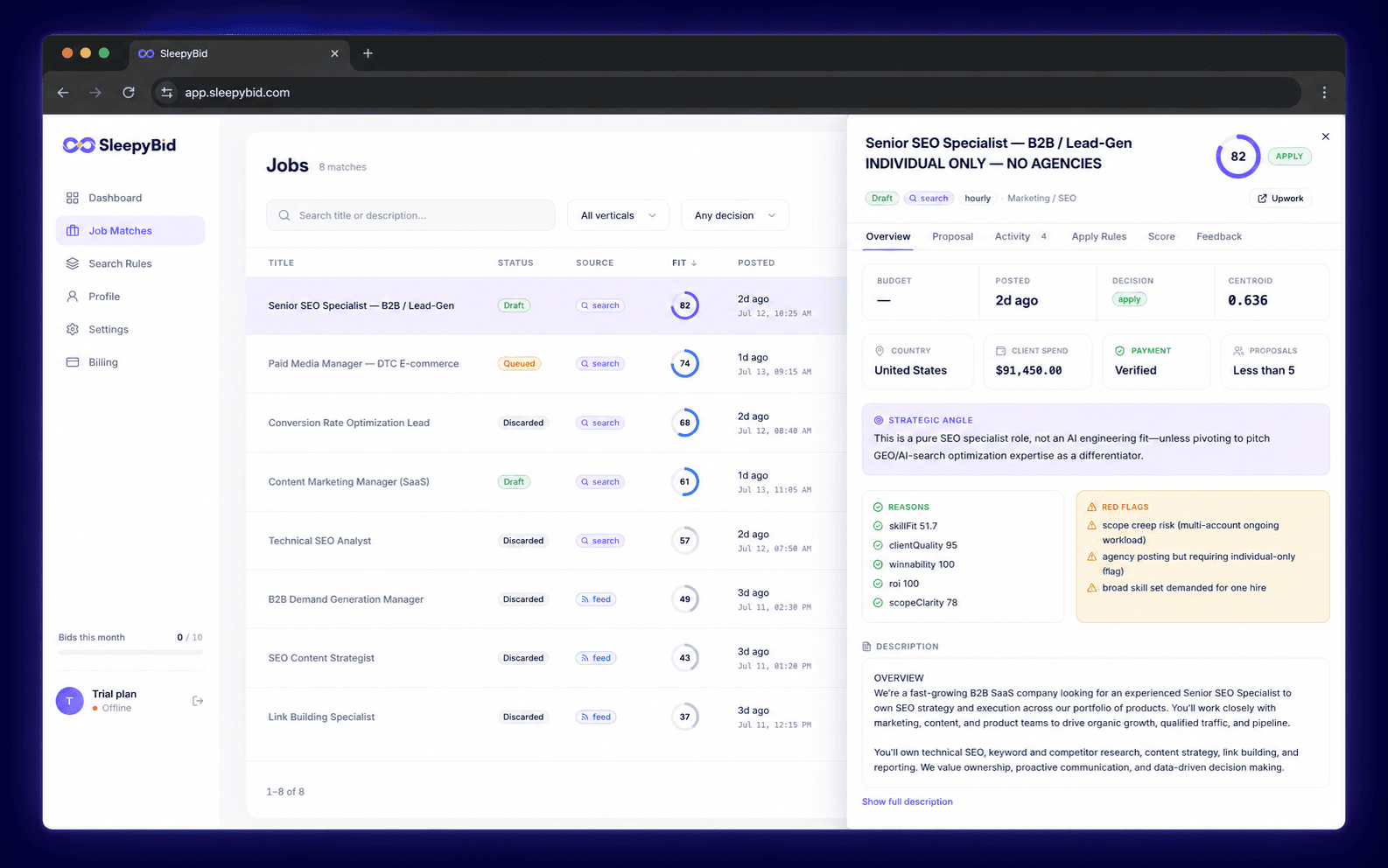Screen dimensions: 1388x868
Task: Click the centroid value 0.636
Action: pyautogui.click(x=1247, y=300)
